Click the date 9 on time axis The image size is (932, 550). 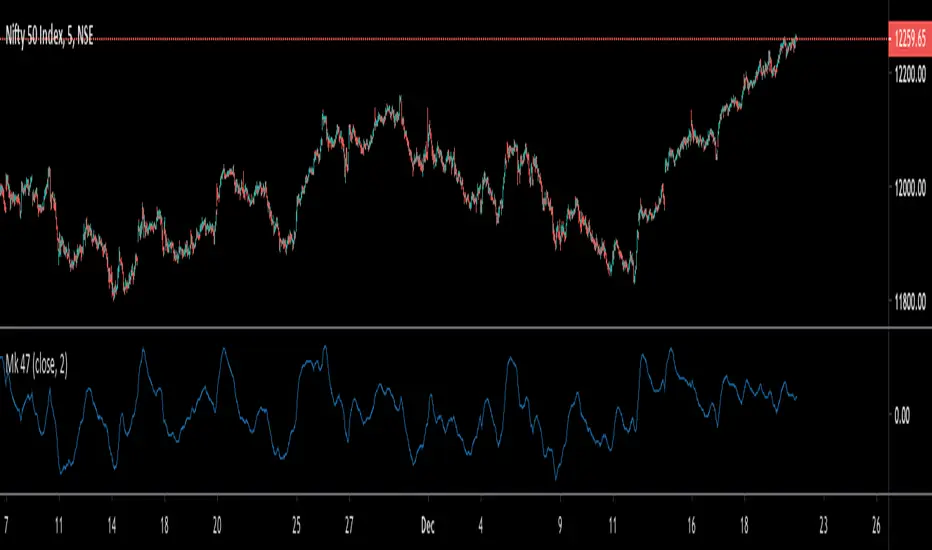(560, 526)
